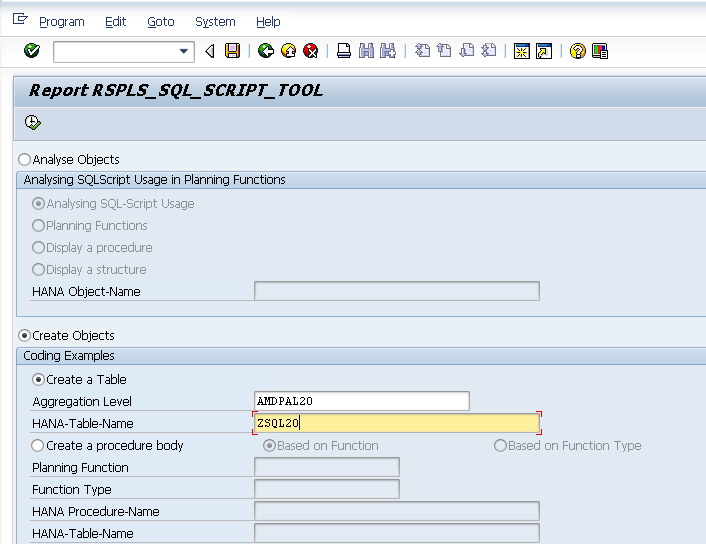Open the Goto menu
Image resolution: width=706 pixels, height=545 pixels.
(161, 22)
